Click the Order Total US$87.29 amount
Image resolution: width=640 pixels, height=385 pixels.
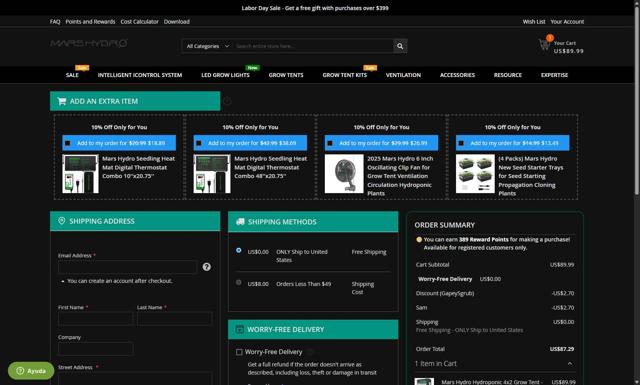pos(562,349)
